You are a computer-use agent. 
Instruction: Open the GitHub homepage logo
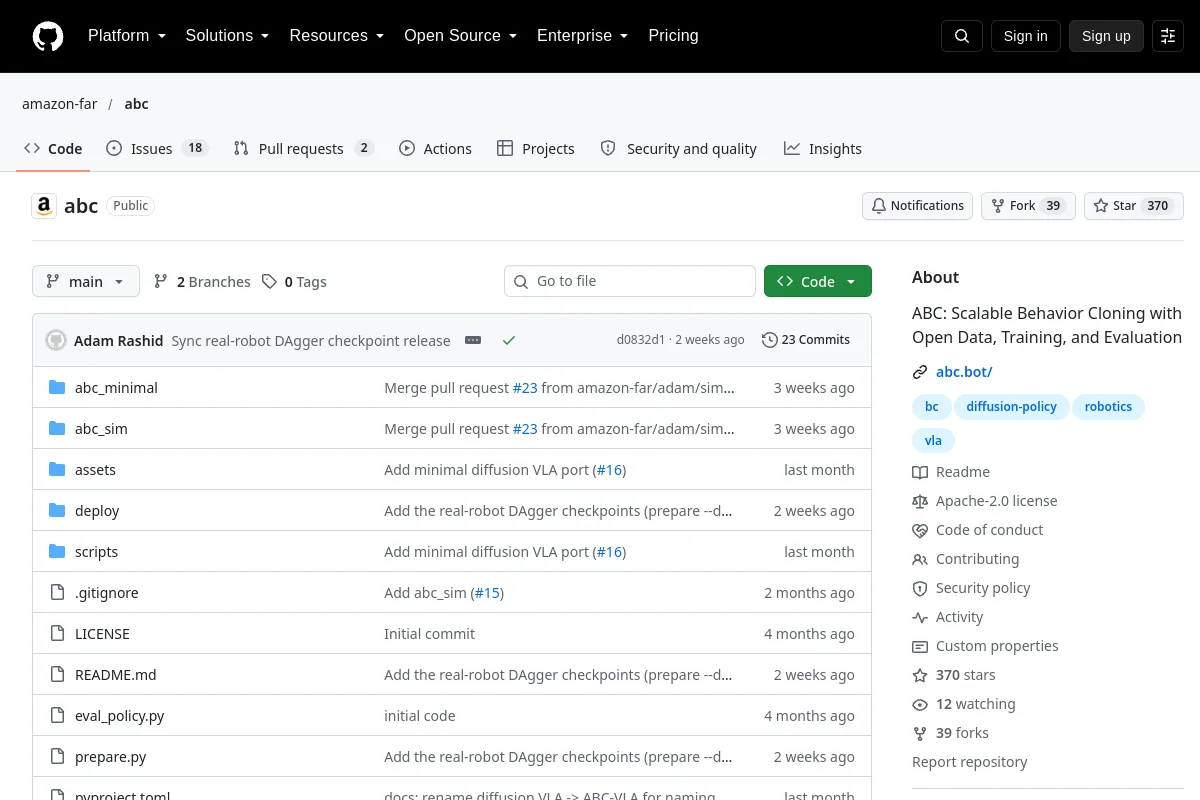coord(48,36)
